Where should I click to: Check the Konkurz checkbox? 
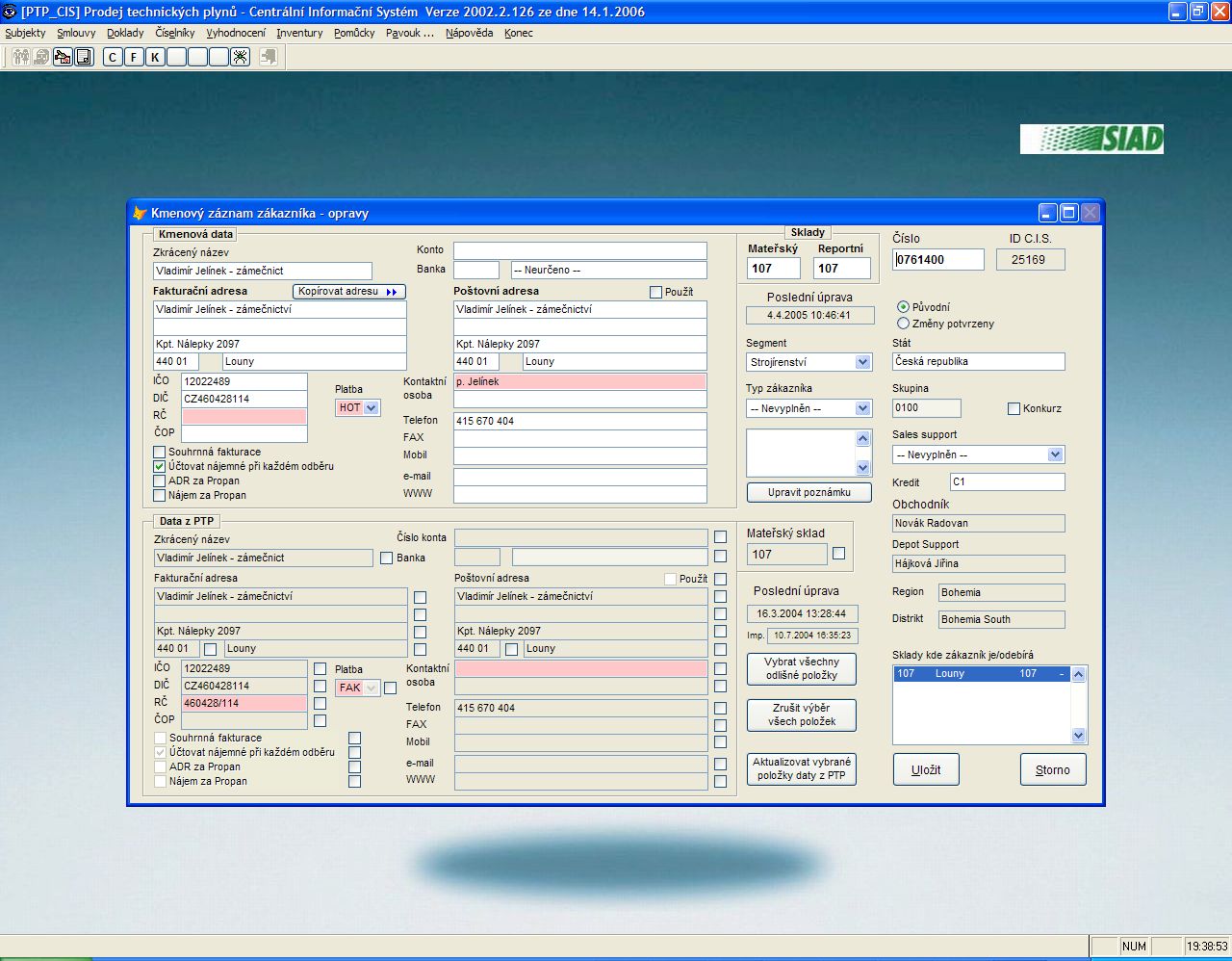pyautogui.click(x=1014, y=408)
